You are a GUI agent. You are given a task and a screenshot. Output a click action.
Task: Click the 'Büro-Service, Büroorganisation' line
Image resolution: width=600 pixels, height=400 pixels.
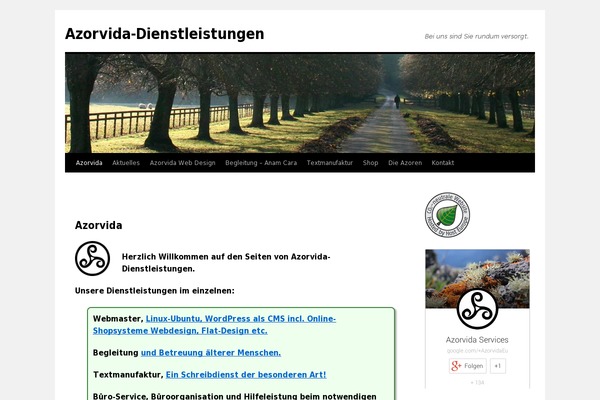point(235,396)
